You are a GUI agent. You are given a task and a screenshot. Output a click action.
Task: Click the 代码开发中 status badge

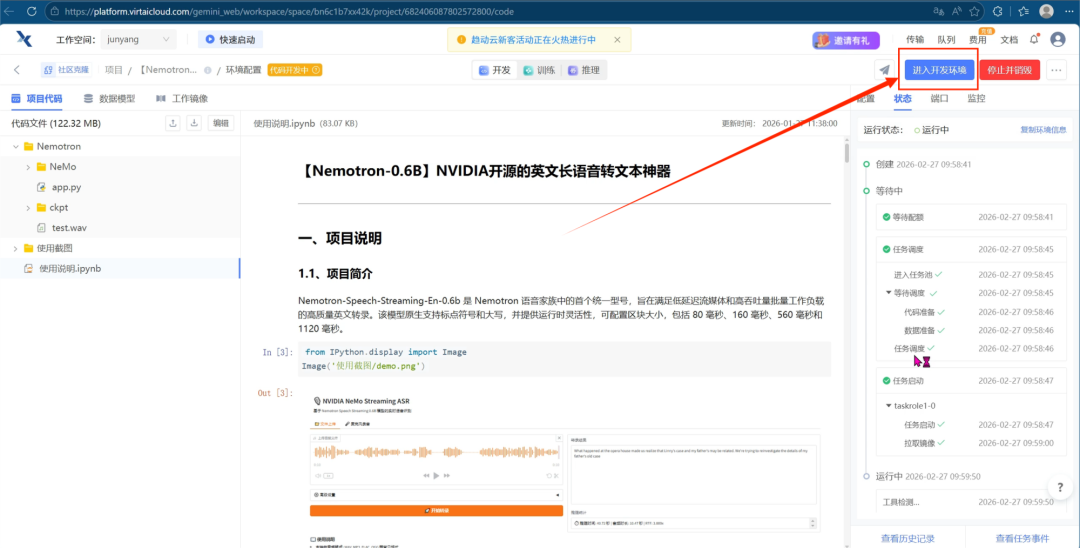[295, 70]
